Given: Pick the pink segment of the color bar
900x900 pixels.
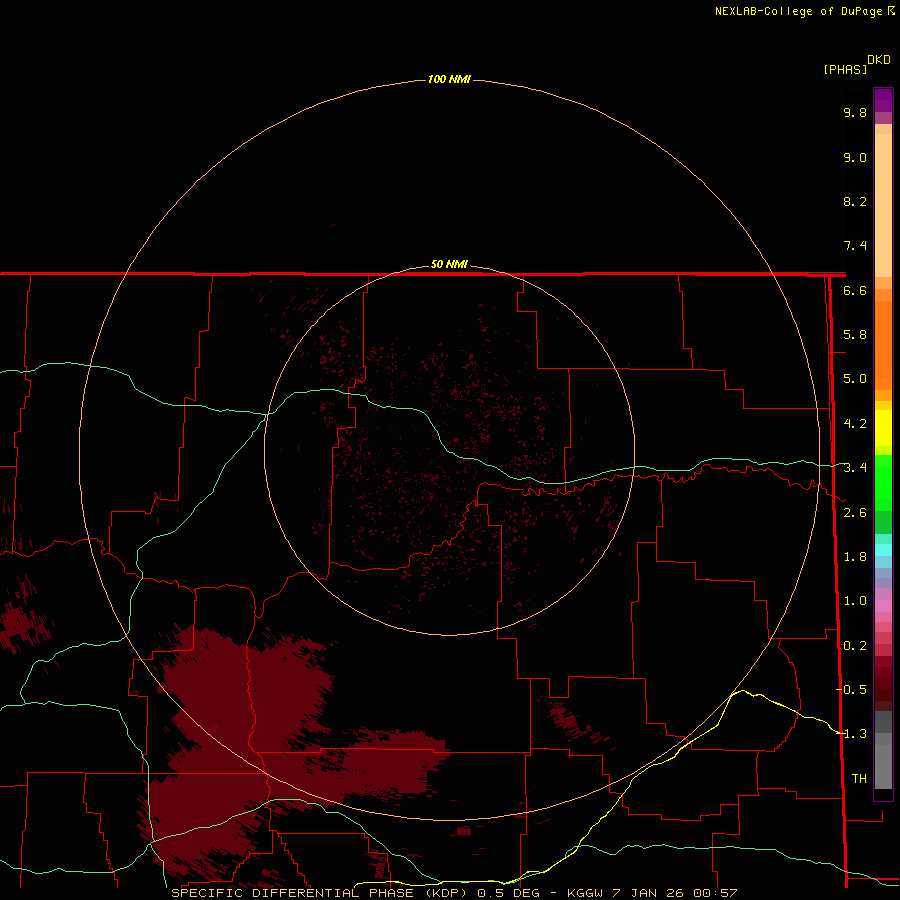Looking at the screenshot, I should [x=883, y=606].
